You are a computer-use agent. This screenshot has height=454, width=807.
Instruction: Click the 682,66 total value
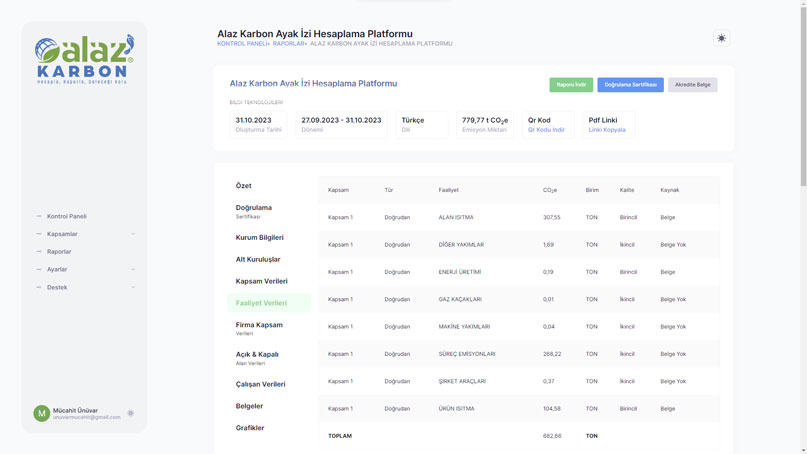(552, 435)
